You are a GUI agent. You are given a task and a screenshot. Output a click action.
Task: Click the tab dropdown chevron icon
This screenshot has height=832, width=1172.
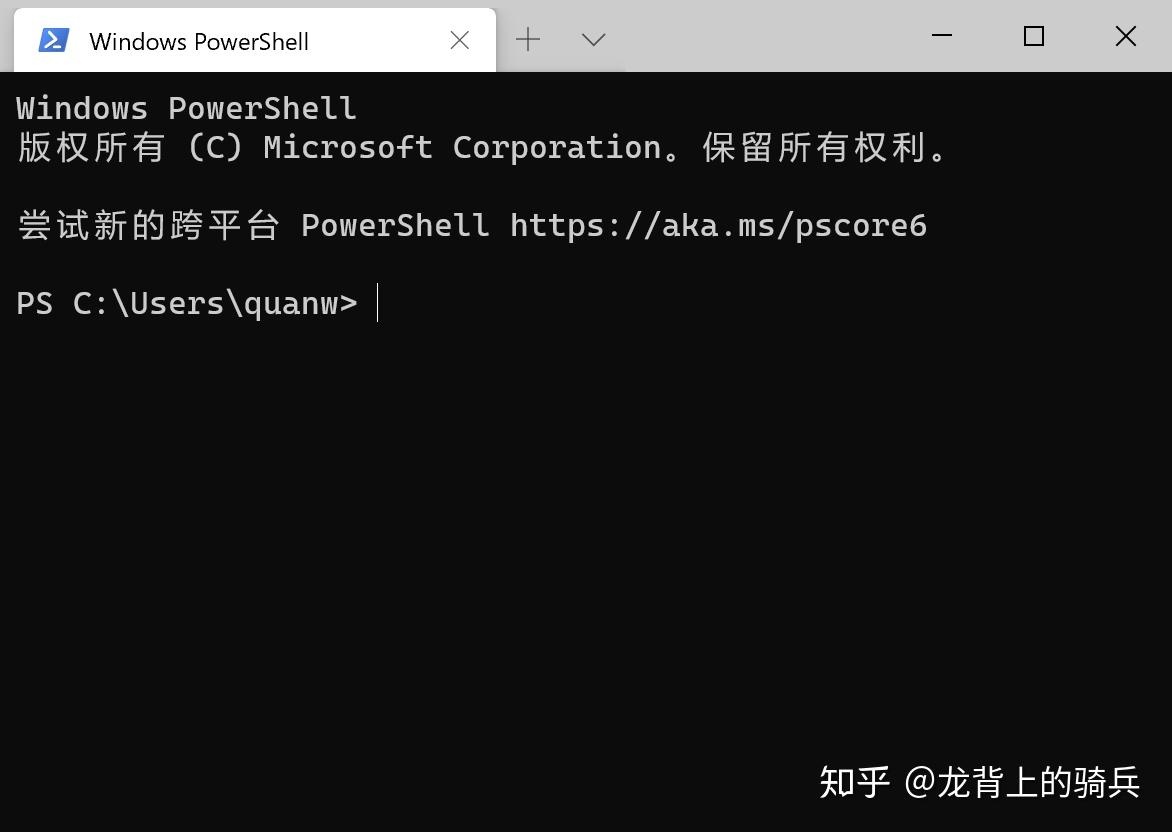(x=592, y=39)
